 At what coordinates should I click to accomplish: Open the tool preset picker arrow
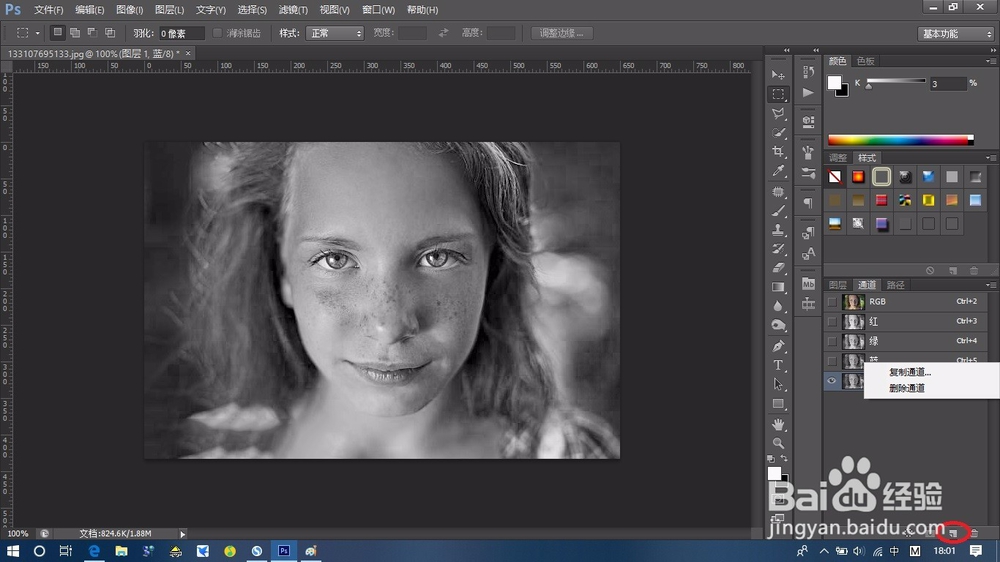(38, 33)
